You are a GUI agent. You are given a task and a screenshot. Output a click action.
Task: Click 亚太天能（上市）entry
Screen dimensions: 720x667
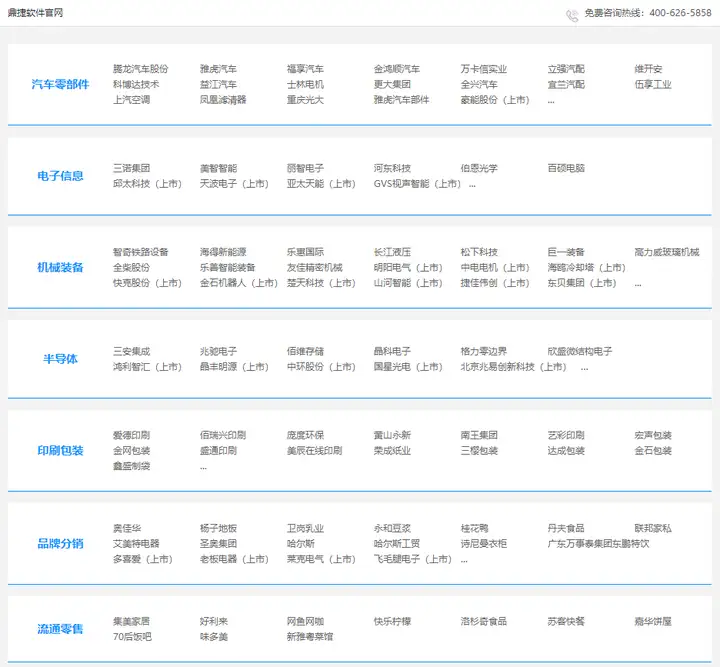pos(321,184)
